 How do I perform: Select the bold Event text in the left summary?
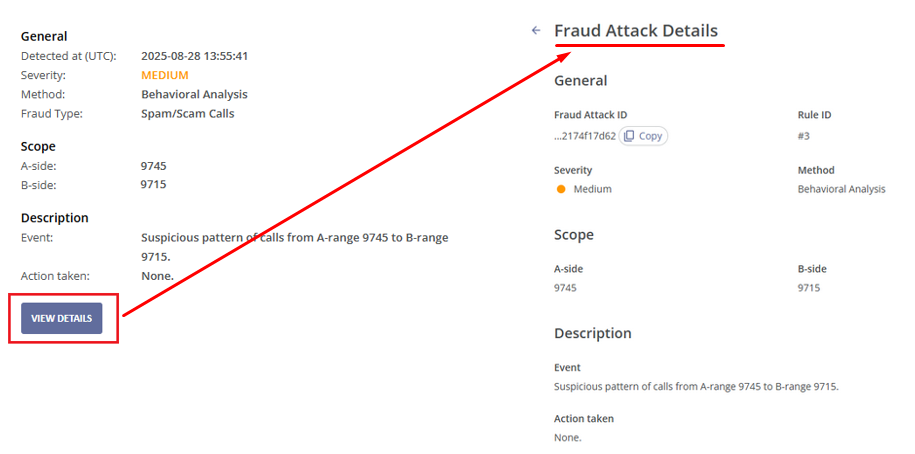295,247
